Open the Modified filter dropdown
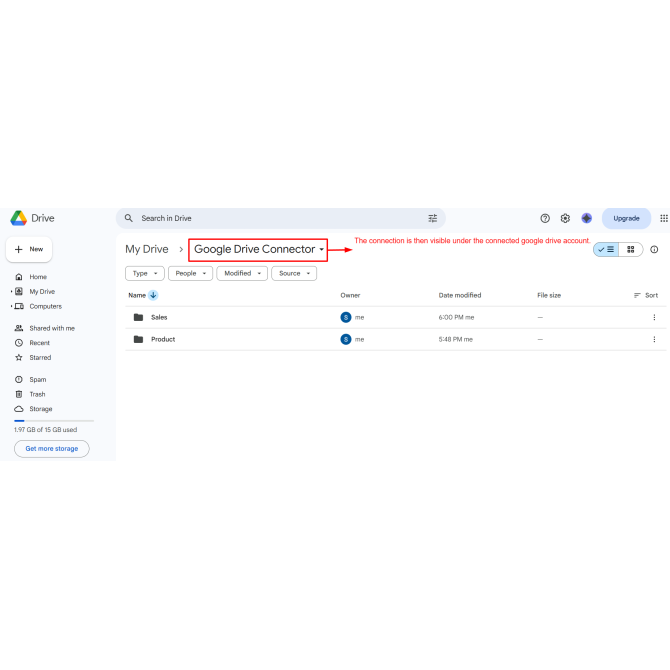 pyautogui.click(x=242, y=273)
